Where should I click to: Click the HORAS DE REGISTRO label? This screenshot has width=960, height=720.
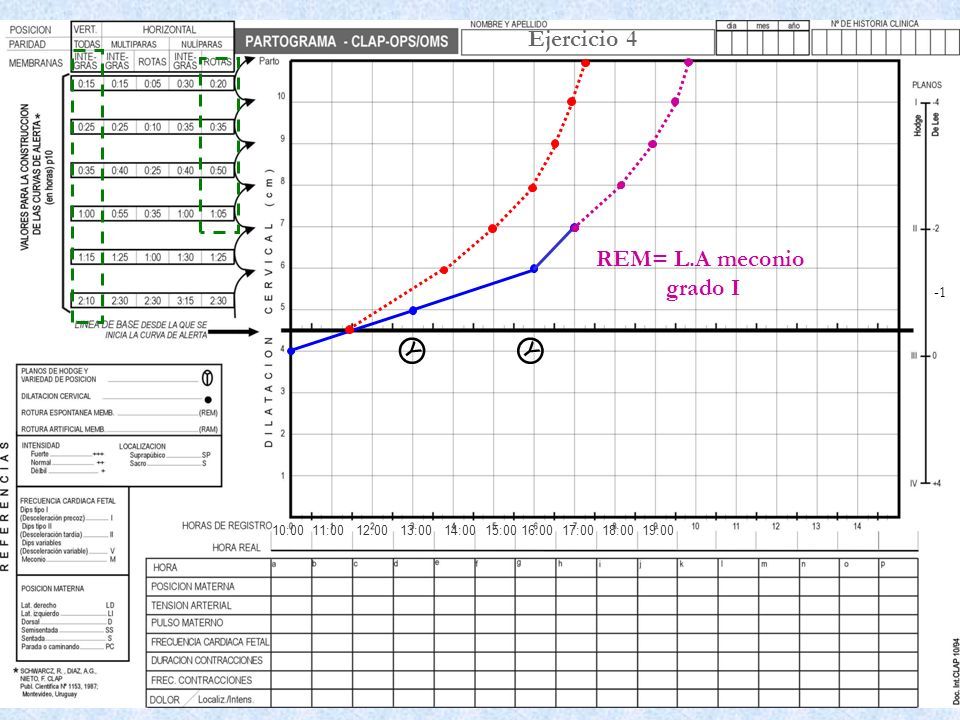click(227, 526)
